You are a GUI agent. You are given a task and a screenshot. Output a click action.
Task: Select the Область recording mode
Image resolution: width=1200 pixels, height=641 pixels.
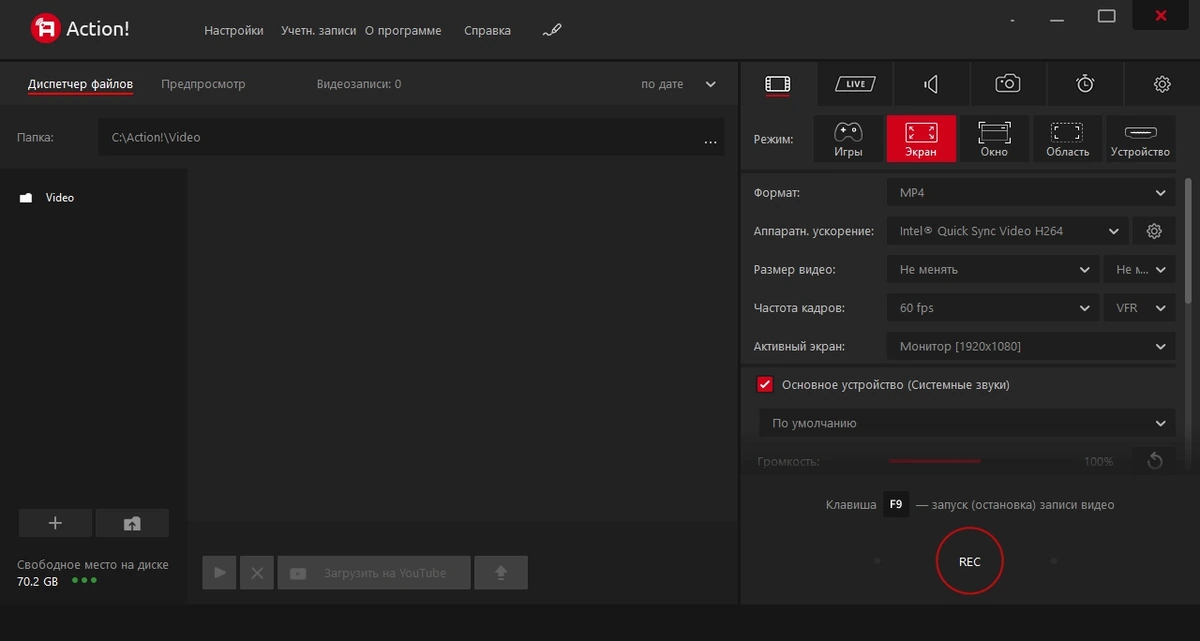tap(1067, 139)
